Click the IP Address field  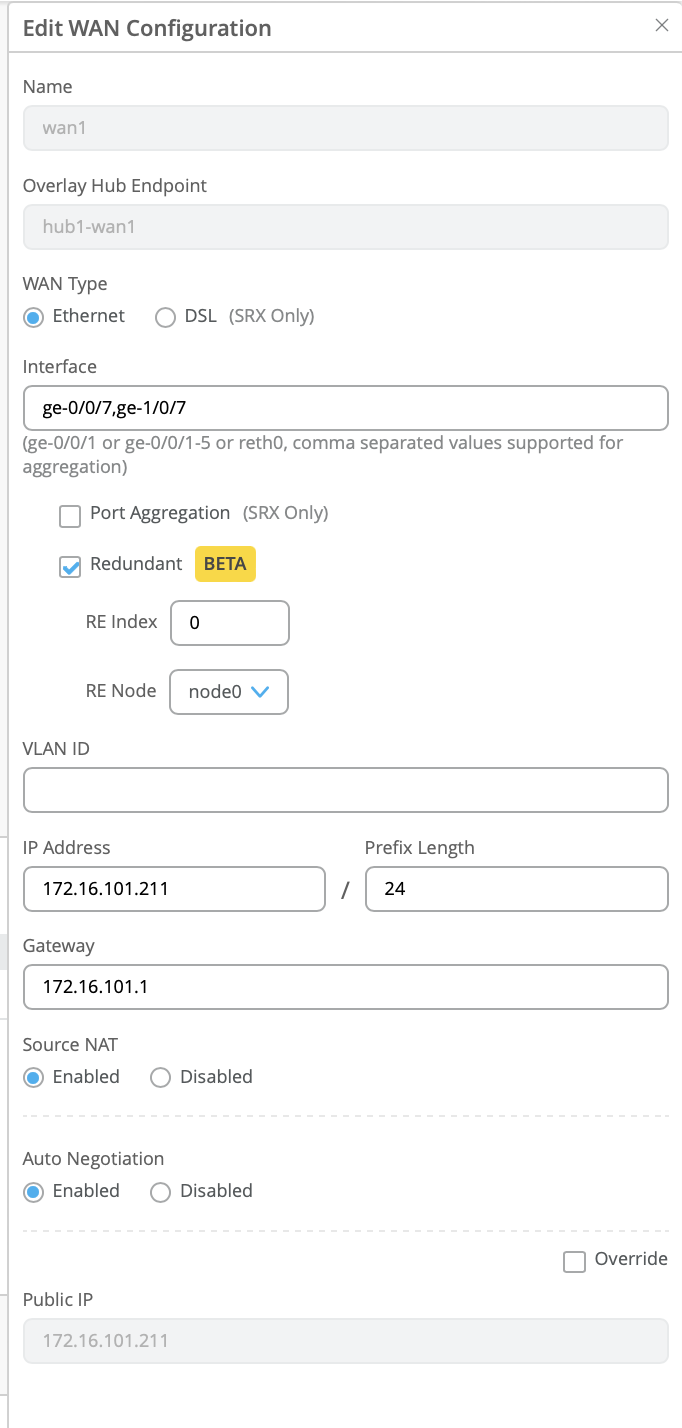[x=174, y=888]
